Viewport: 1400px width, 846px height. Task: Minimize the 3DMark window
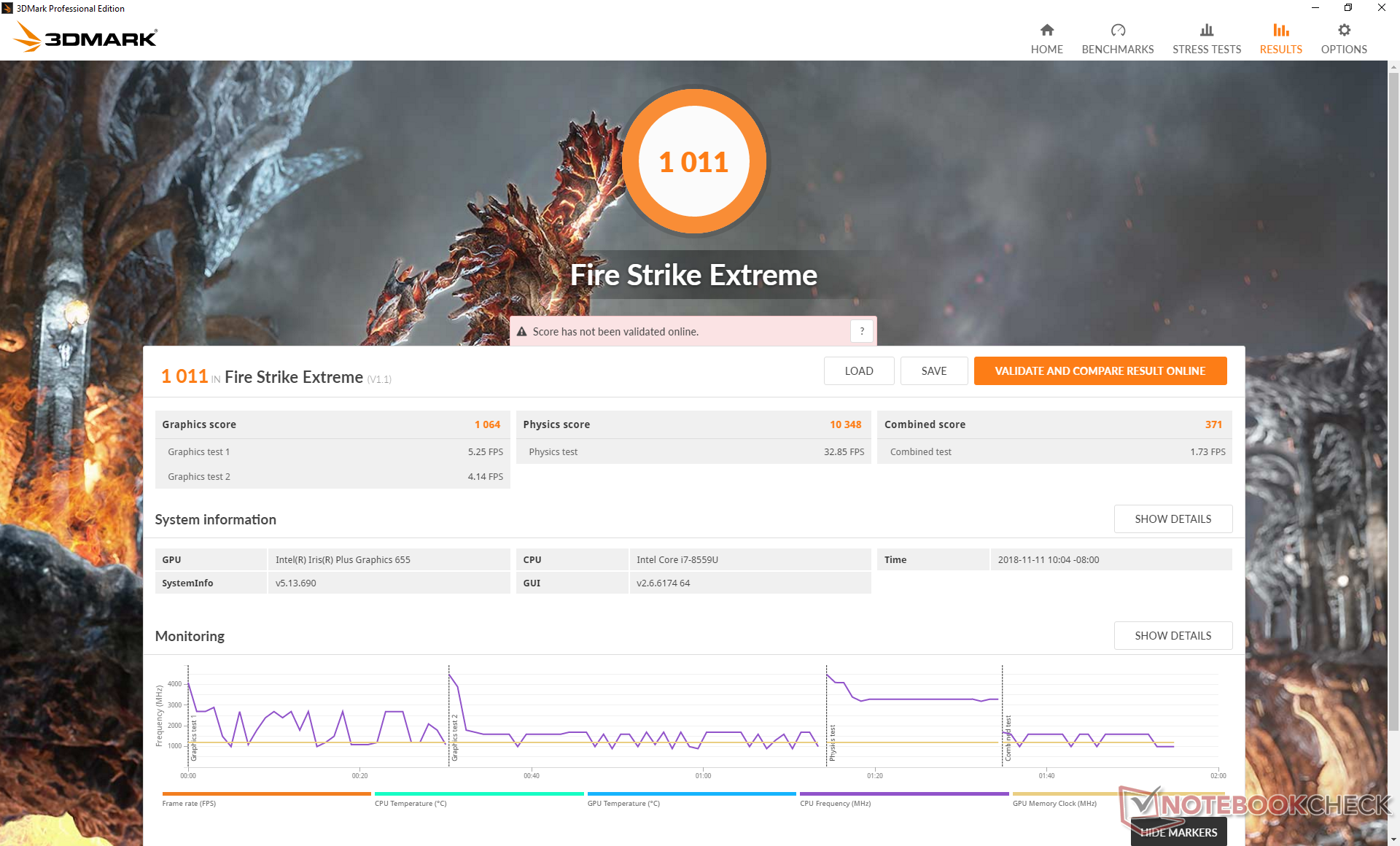pyautogui.click(x=1315, y=8)
